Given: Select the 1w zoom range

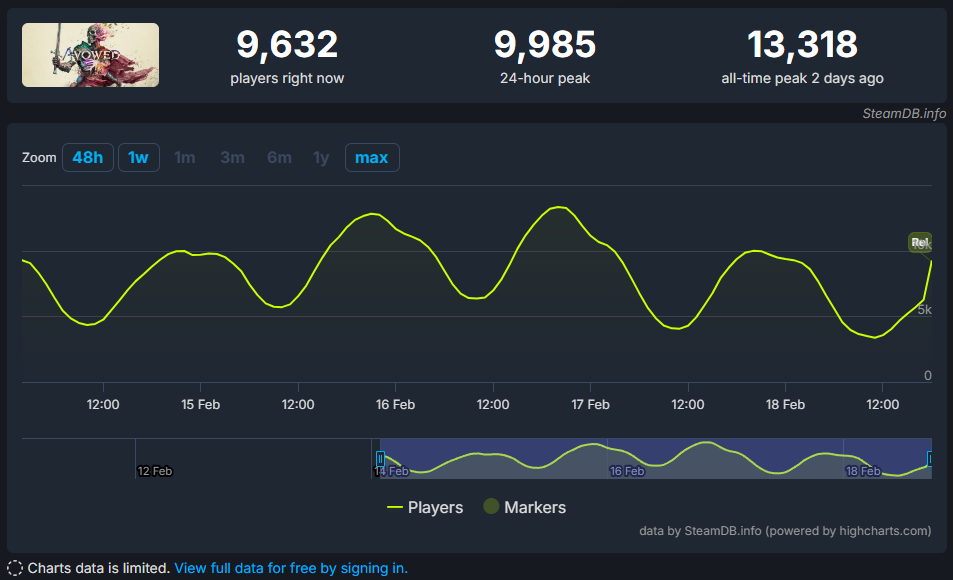Looking at the screenshot, I should [139, 157].
